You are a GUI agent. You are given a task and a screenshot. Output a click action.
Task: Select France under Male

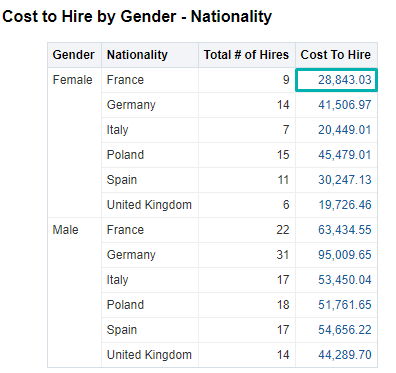[x=125, y=230]
